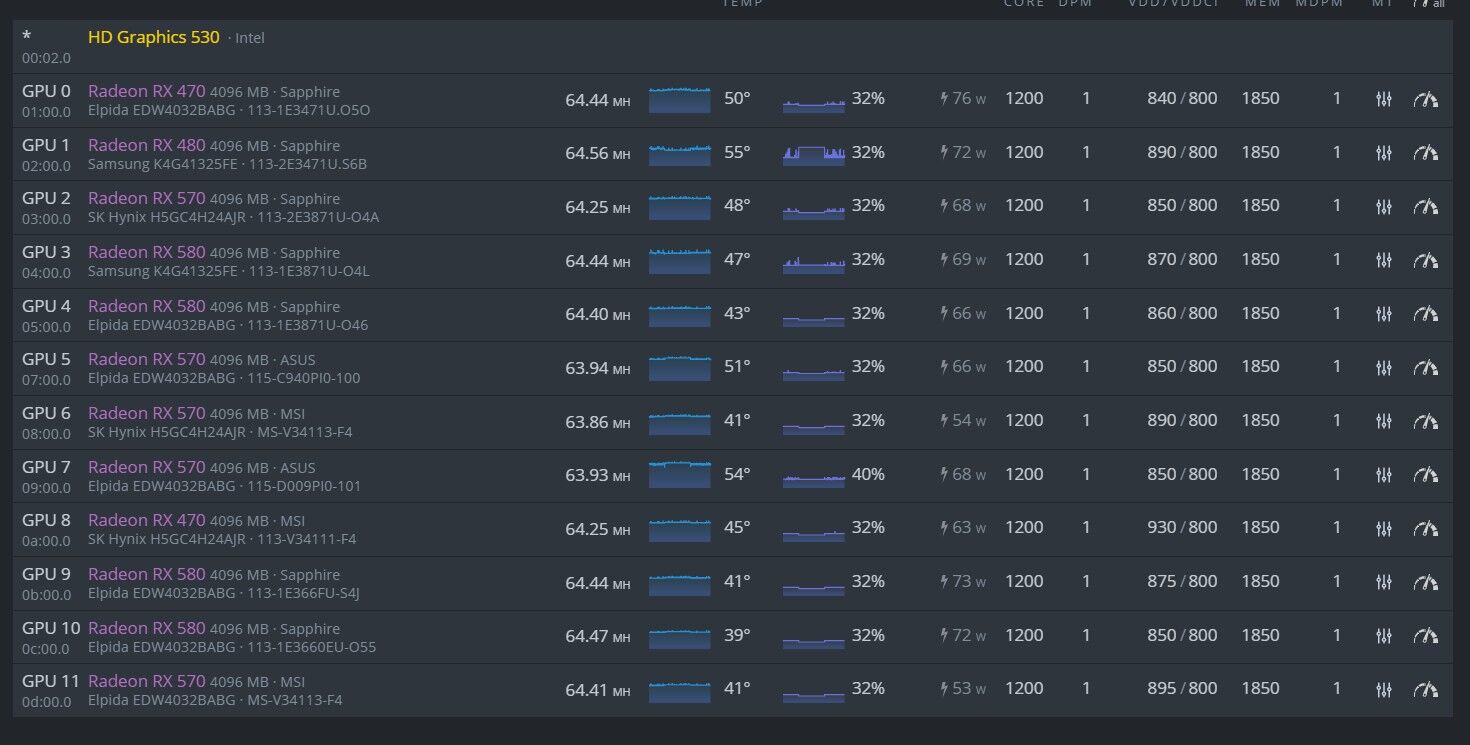Open tuning sliders icon for GPU 3
1470x745 pixels.
1384,260
